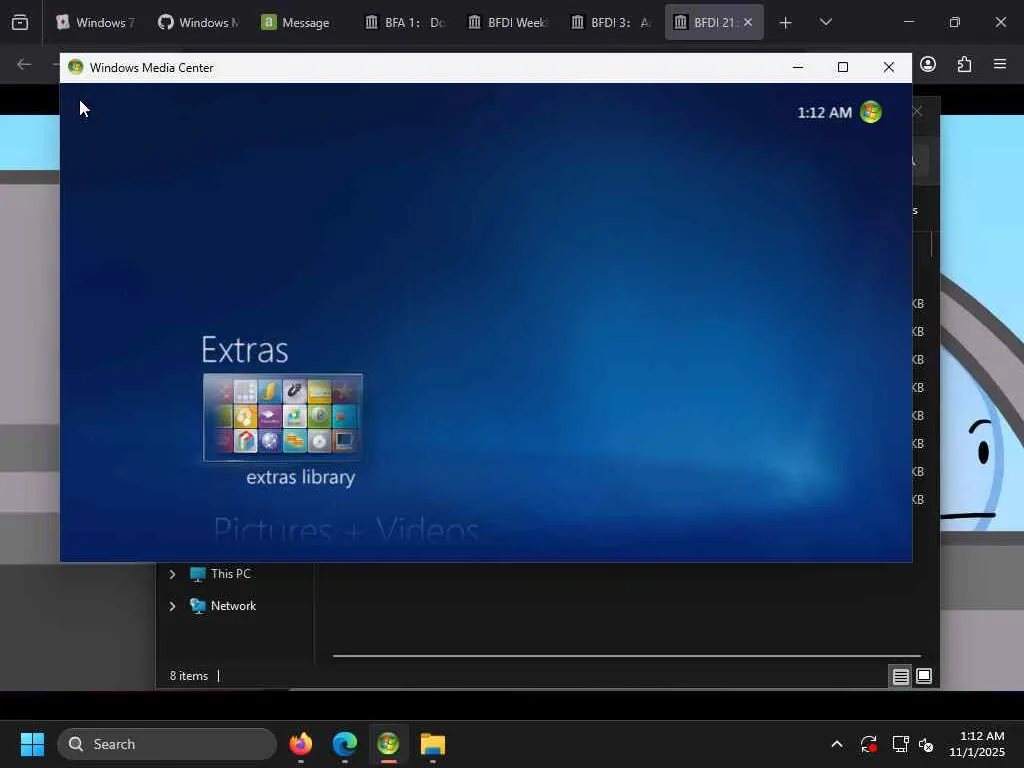Click the 8 items status text

189,676
